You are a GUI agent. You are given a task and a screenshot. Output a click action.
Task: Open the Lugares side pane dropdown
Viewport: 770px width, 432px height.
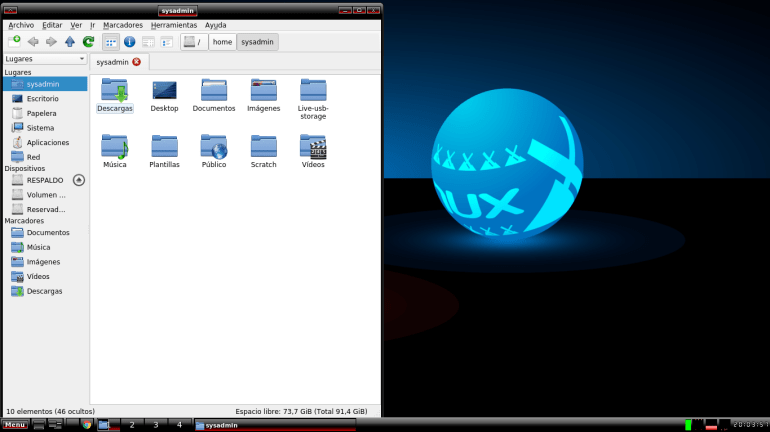pos(45,59)
